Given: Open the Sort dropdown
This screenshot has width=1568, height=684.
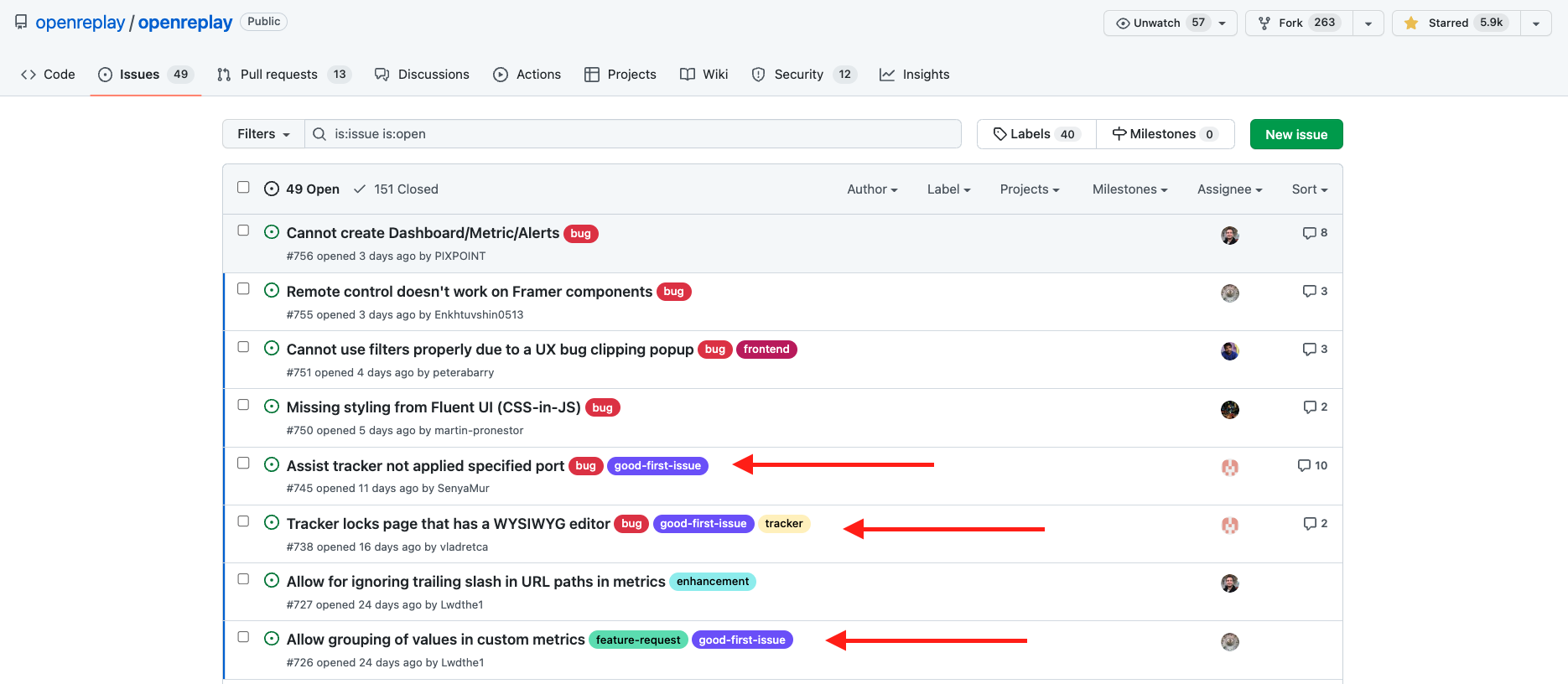Looking at the screenshot, I should (1310, 189).
